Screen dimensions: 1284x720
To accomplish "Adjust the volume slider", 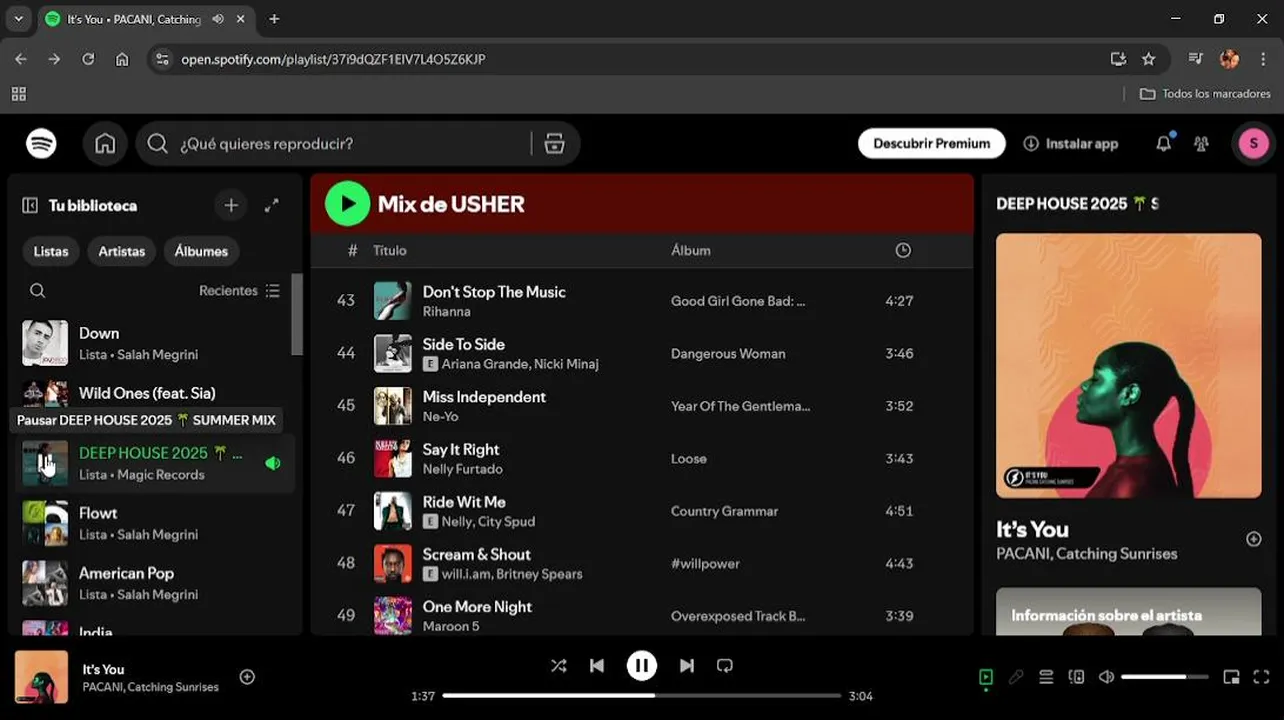I will point(1167,677).
